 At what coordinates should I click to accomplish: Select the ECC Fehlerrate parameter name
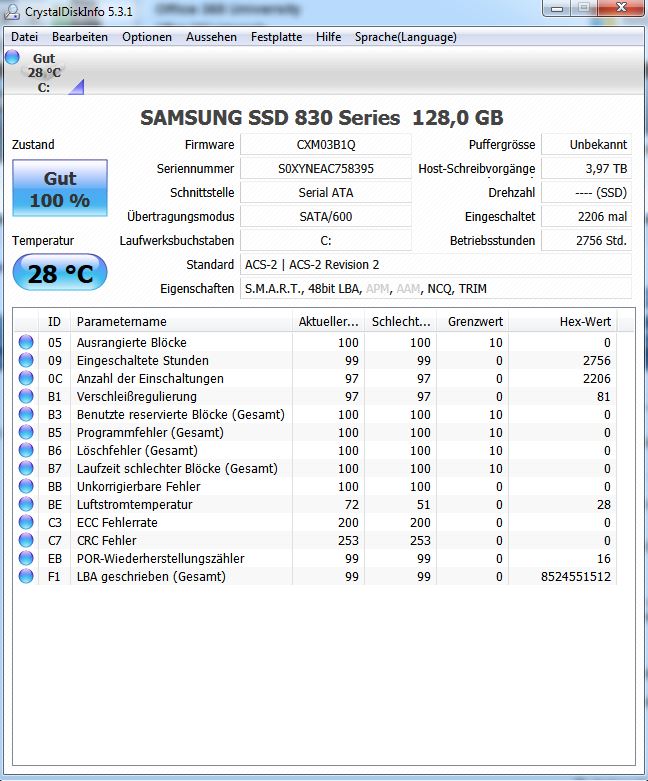(x=117, y=522)
